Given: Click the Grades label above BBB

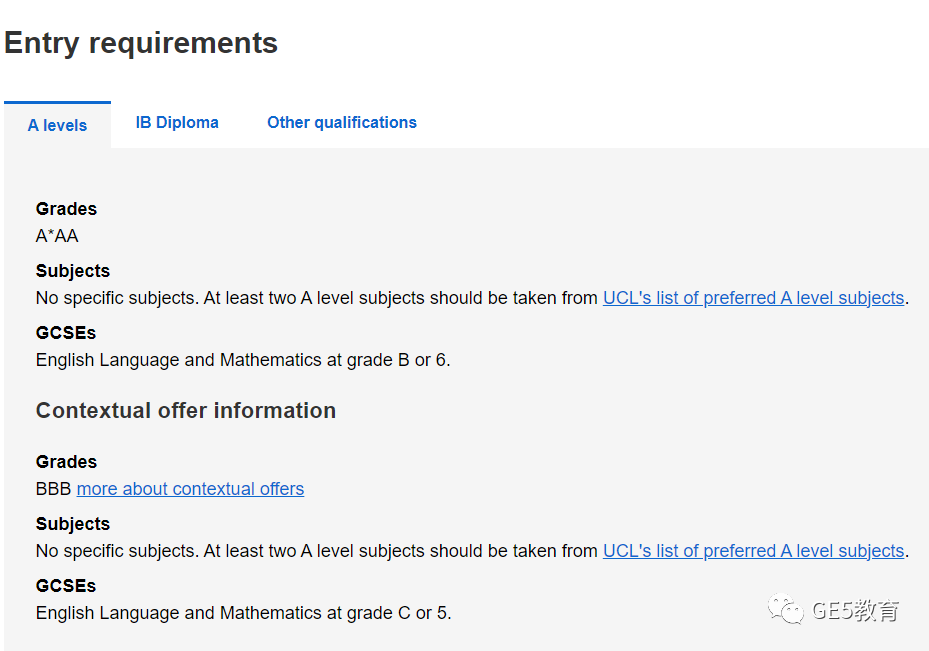Looking at the screenshot, I should 66,461.
